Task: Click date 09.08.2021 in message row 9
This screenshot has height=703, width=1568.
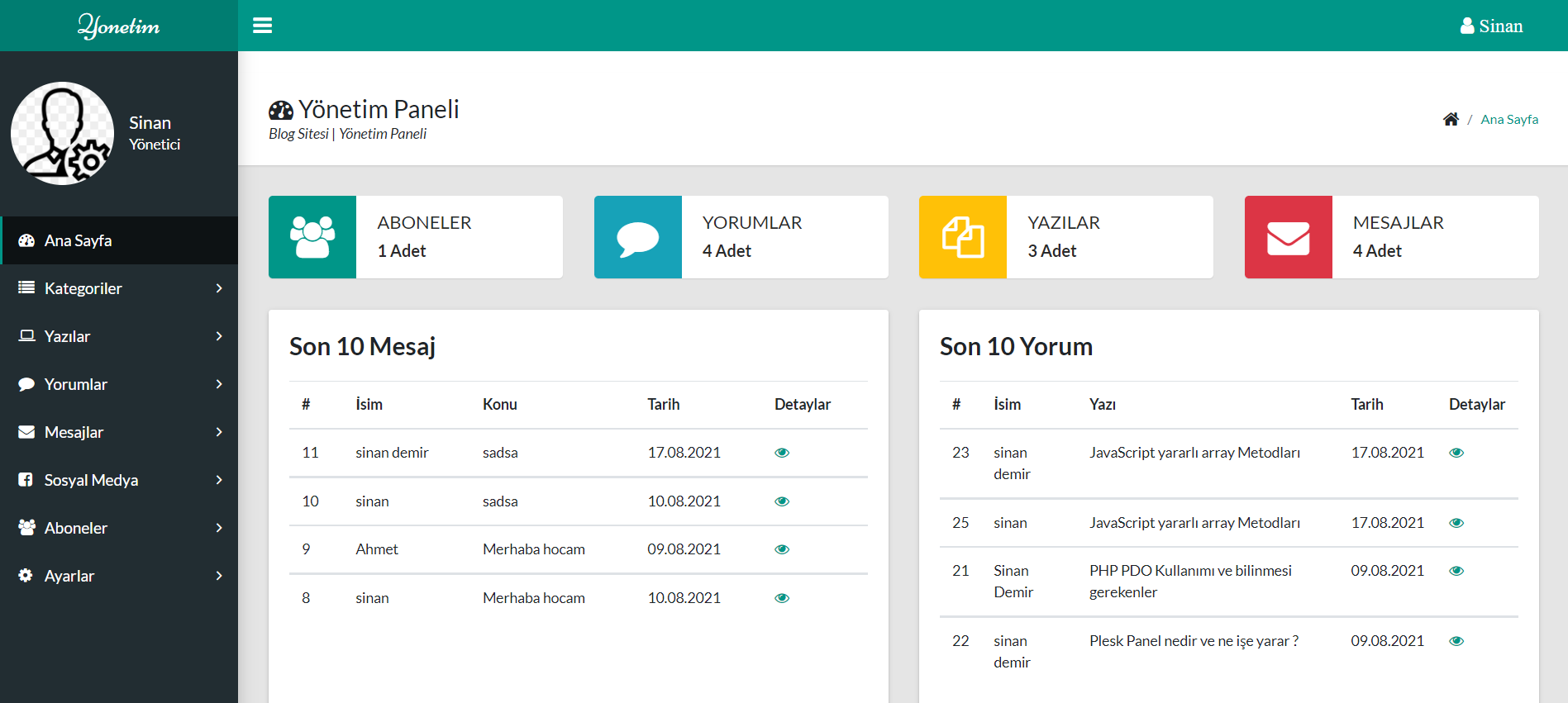Action: pyautogui.click(x=684, y=549)
